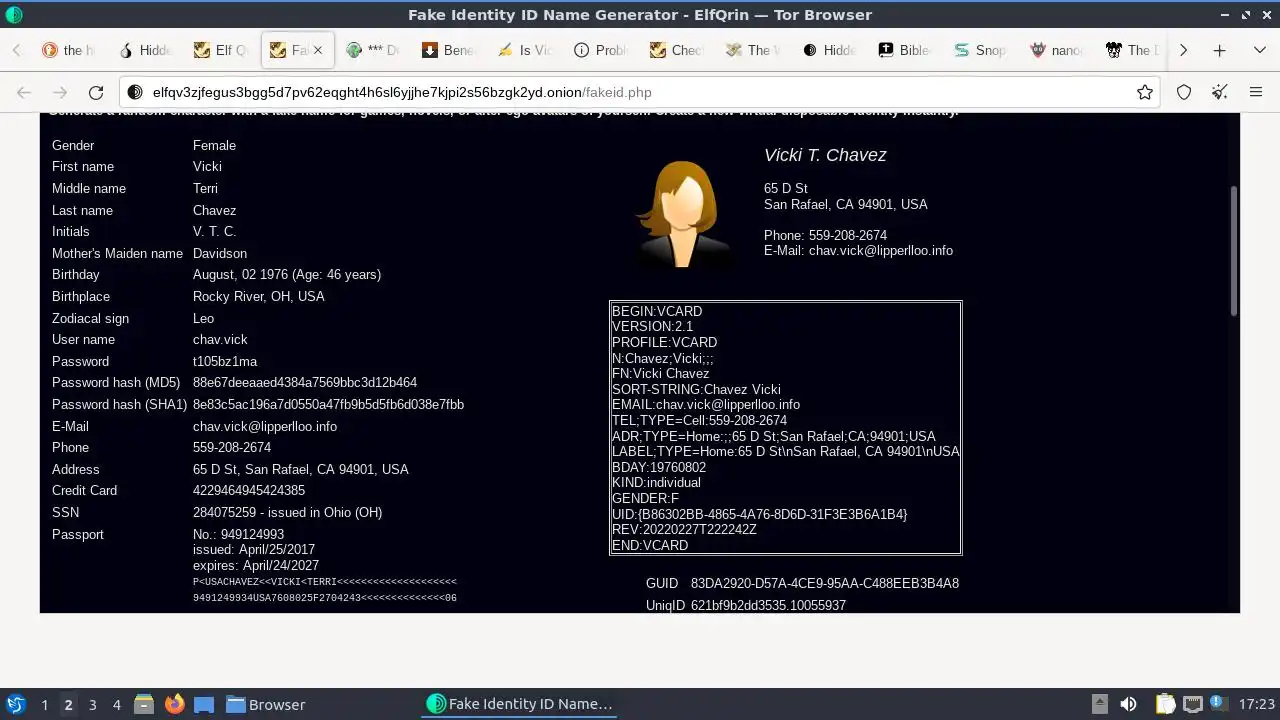Switch to the 'Probl' tab
This screenshot has width=1280, height=720.
coord(601,50)
